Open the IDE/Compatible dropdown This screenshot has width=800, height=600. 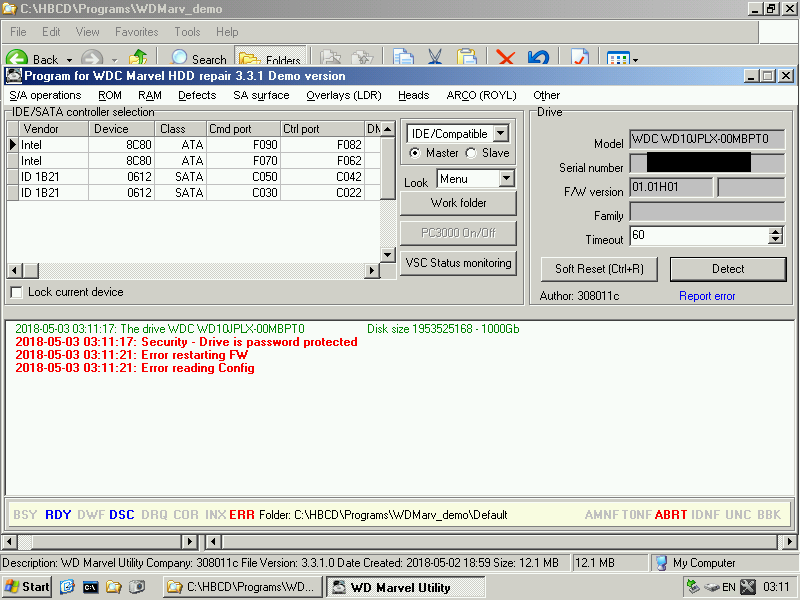tap(501, 134)
